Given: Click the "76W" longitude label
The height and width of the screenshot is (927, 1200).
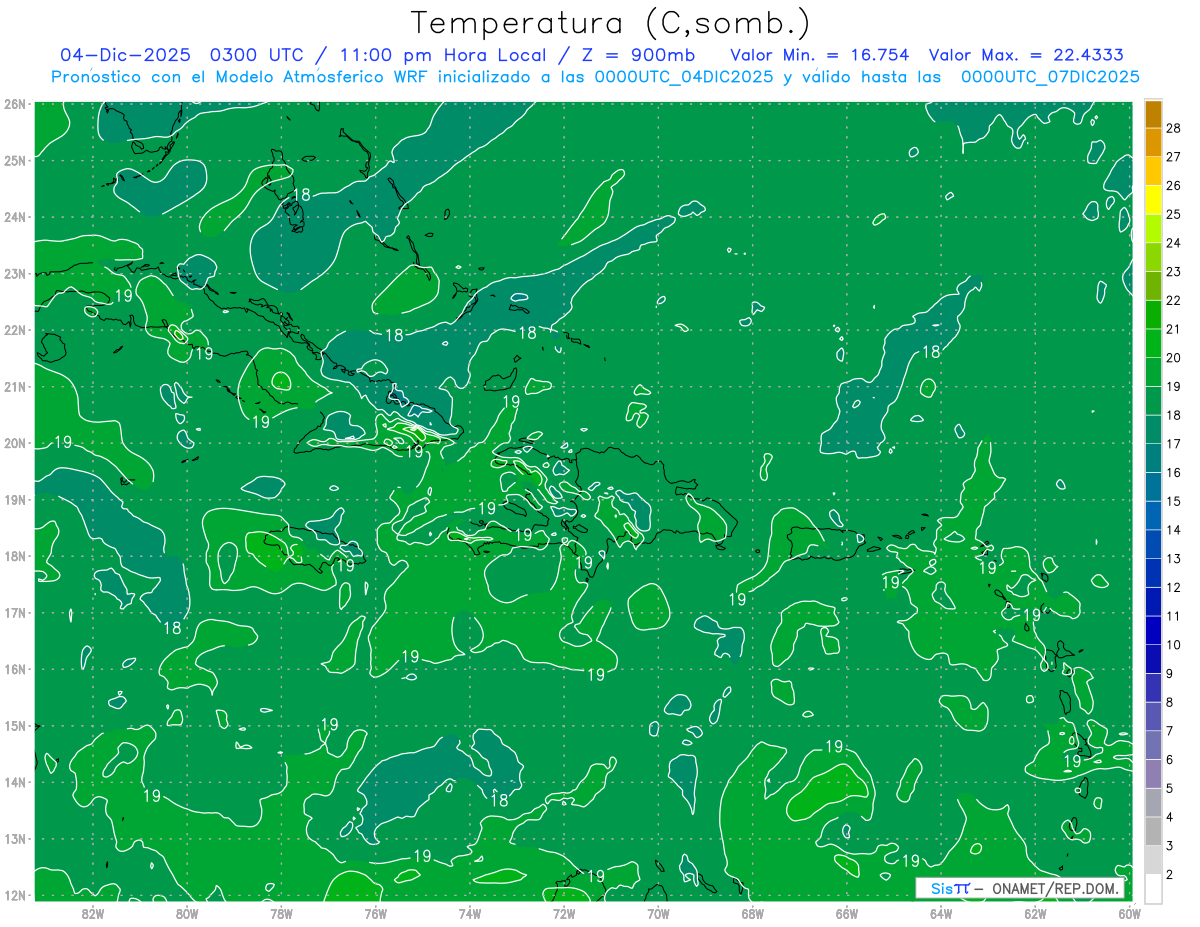Looking at the screenshot, I should coord(375,913).
